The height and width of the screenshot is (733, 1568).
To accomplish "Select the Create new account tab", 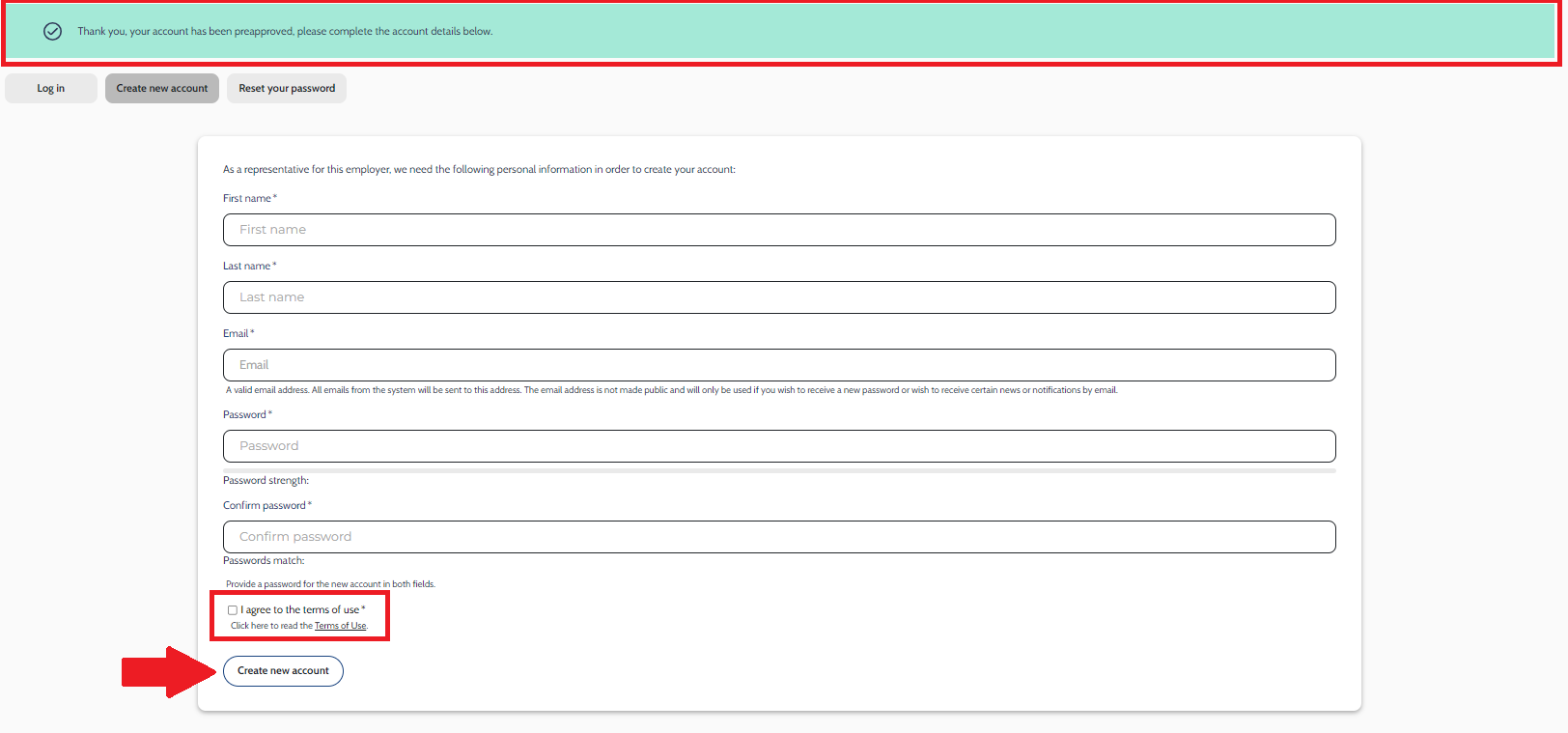I will pyautogui.click(x=162, y=89).
